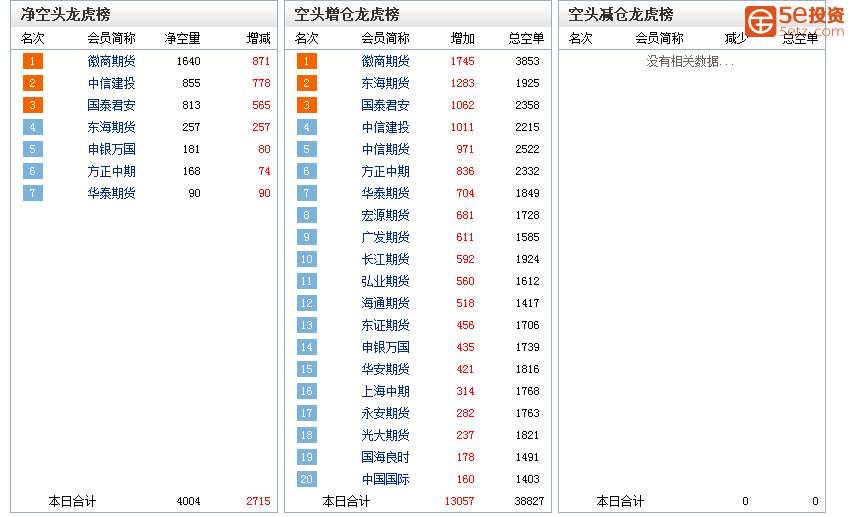Click the increase value 456 for 东证期货
852x517 pixels.
tap(465, 325)
